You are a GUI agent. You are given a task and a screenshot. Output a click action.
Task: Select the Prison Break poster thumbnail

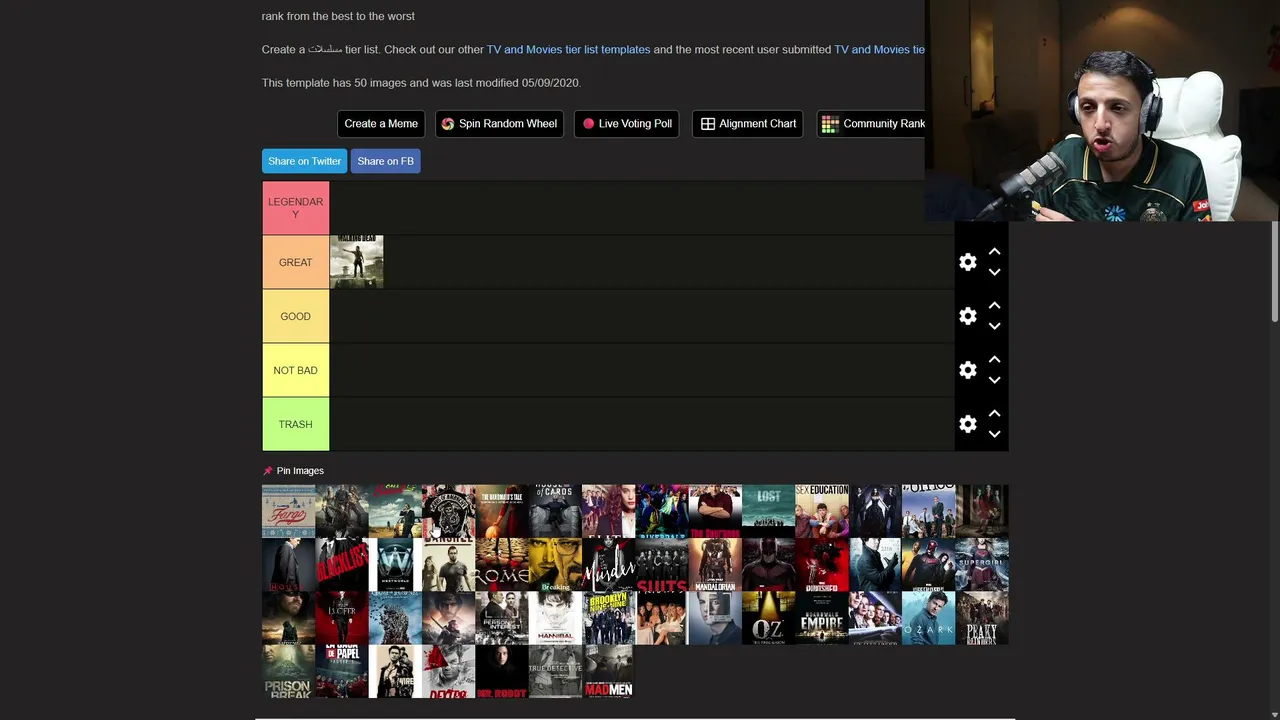pos(288,671)
